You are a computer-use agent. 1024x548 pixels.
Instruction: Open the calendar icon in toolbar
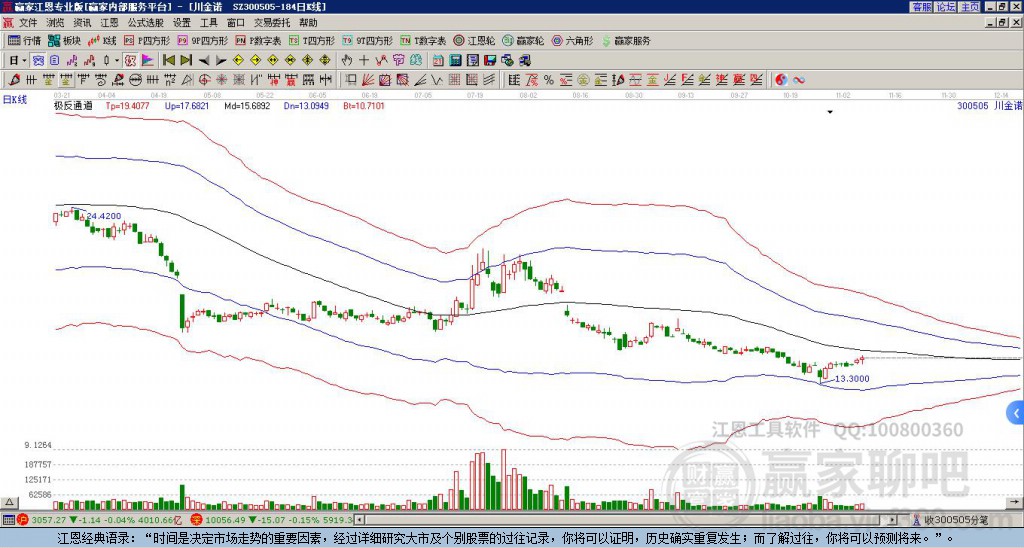pyautogui.click(x=438, y=61)
